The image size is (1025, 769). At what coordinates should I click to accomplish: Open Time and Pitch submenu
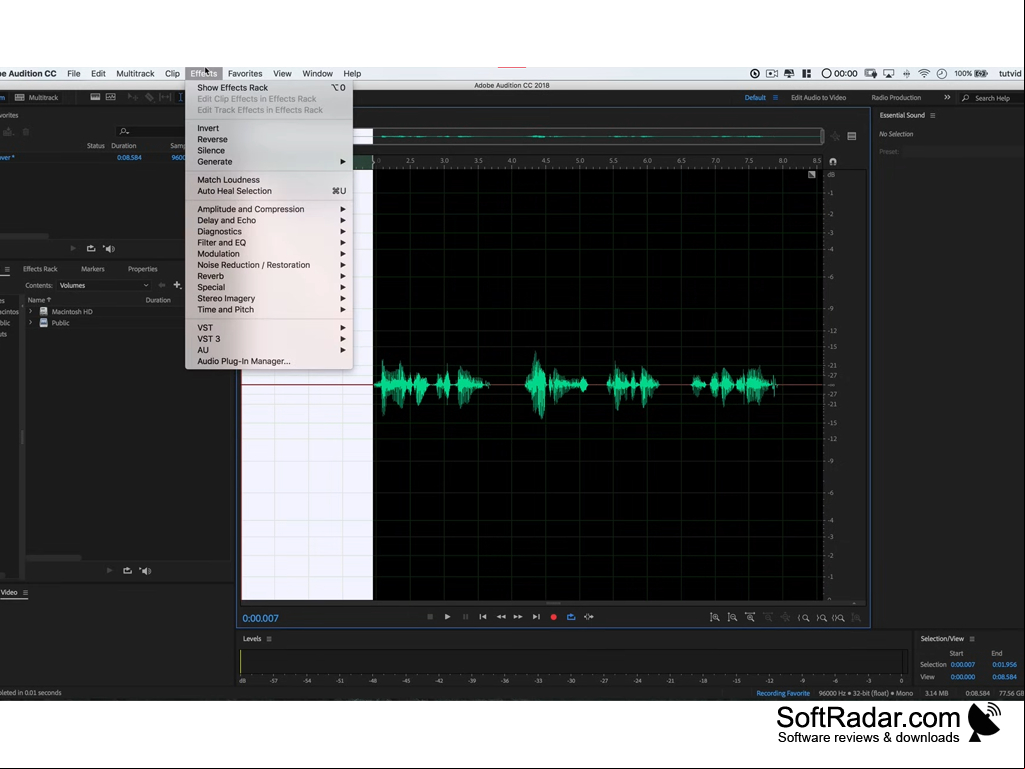[269, 309]
